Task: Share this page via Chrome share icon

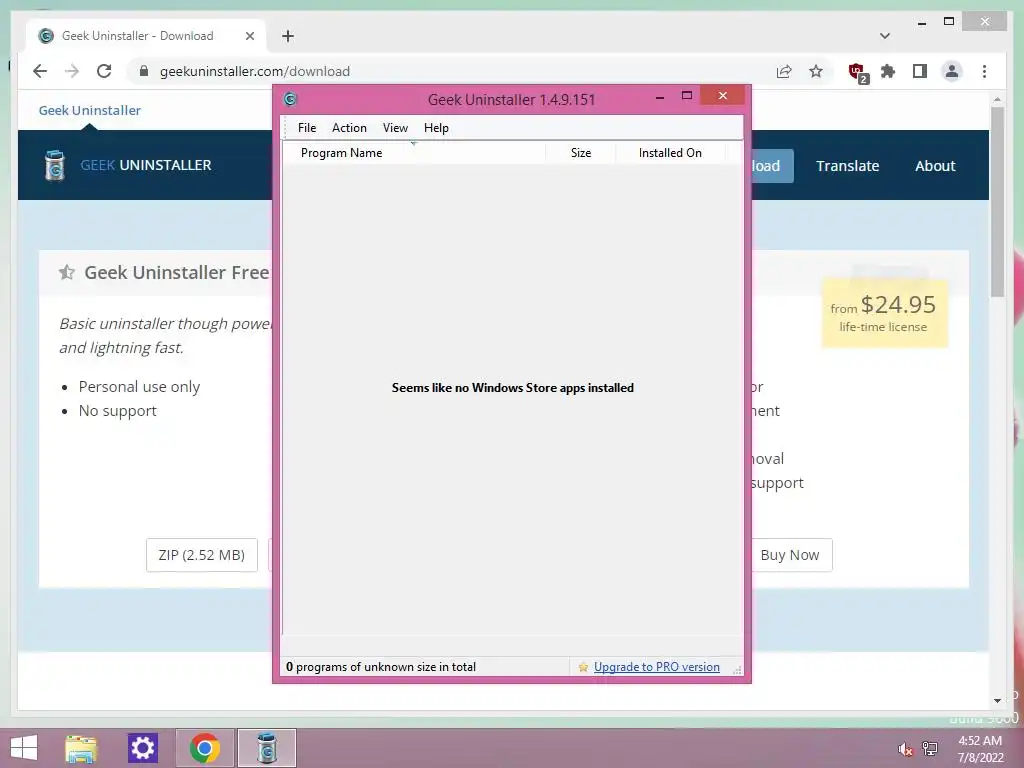Action: pyautogui.click(x=784, y=71)
